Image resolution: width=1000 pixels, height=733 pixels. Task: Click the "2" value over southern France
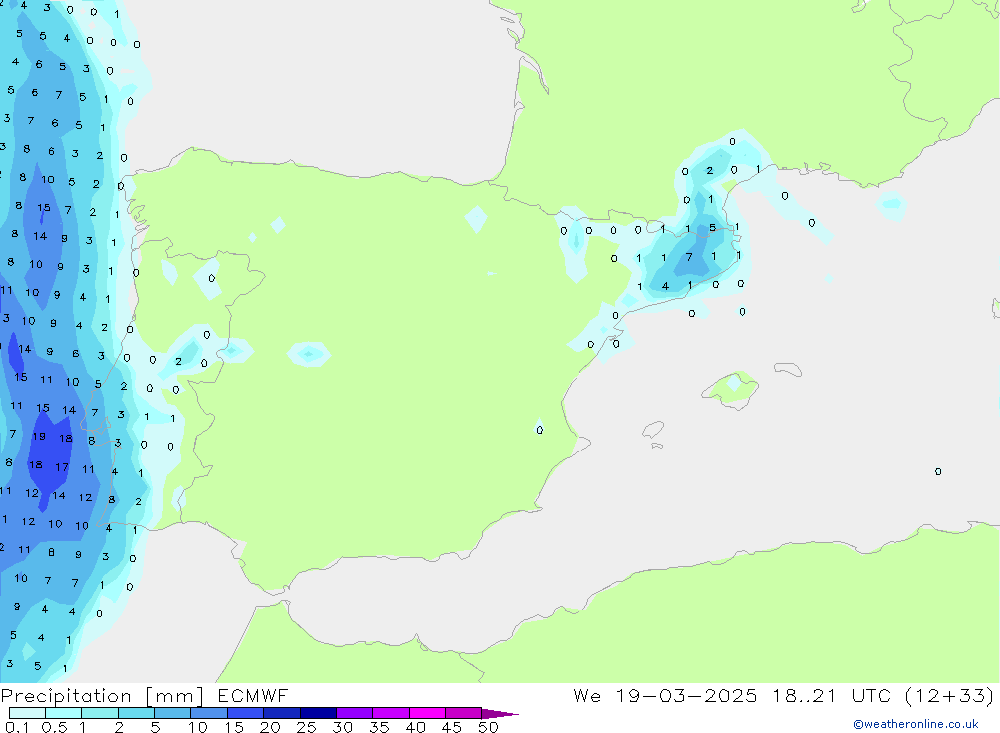click(710, 170)
